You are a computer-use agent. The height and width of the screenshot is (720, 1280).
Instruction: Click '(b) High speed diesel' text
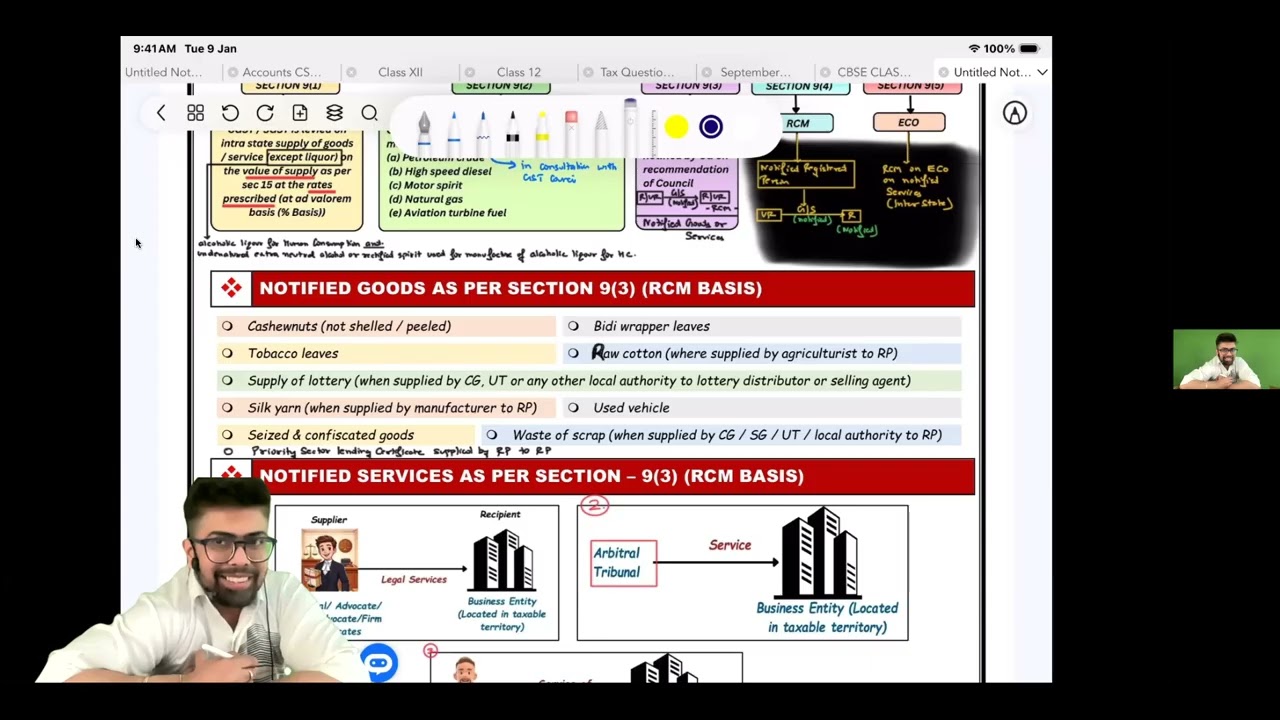439,171
